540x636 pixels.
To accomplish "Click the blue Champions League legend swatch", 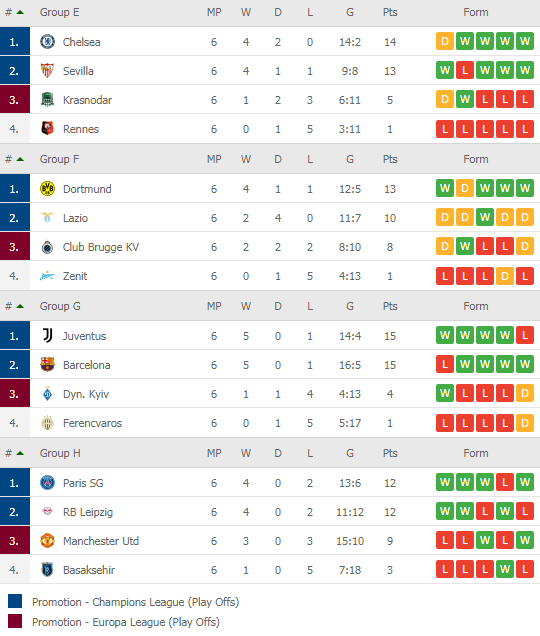I will pos(15,601).
